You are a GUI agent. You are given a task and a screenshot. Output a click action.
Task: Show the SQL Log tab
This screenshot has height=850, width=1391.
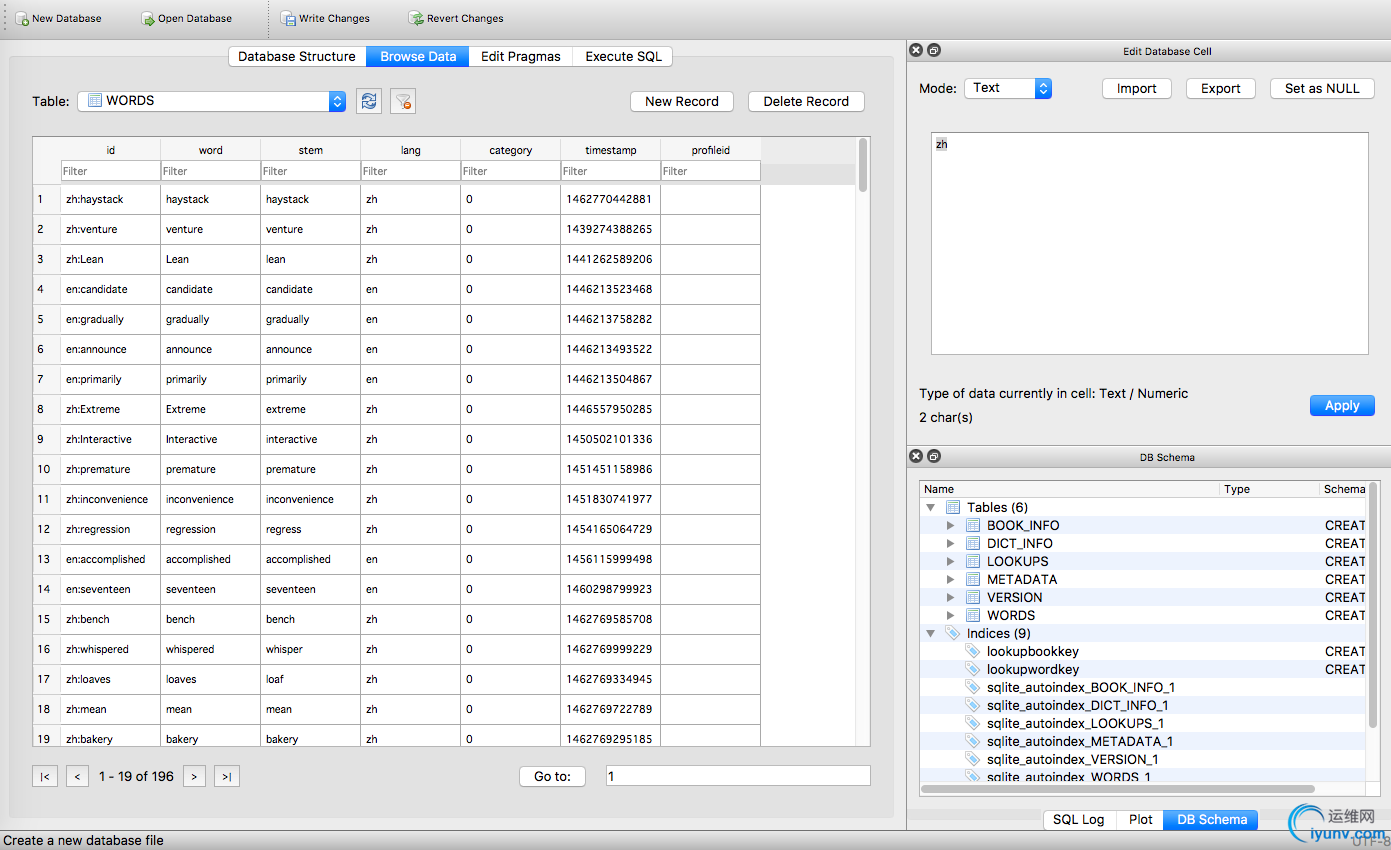tap(1079, 820)
